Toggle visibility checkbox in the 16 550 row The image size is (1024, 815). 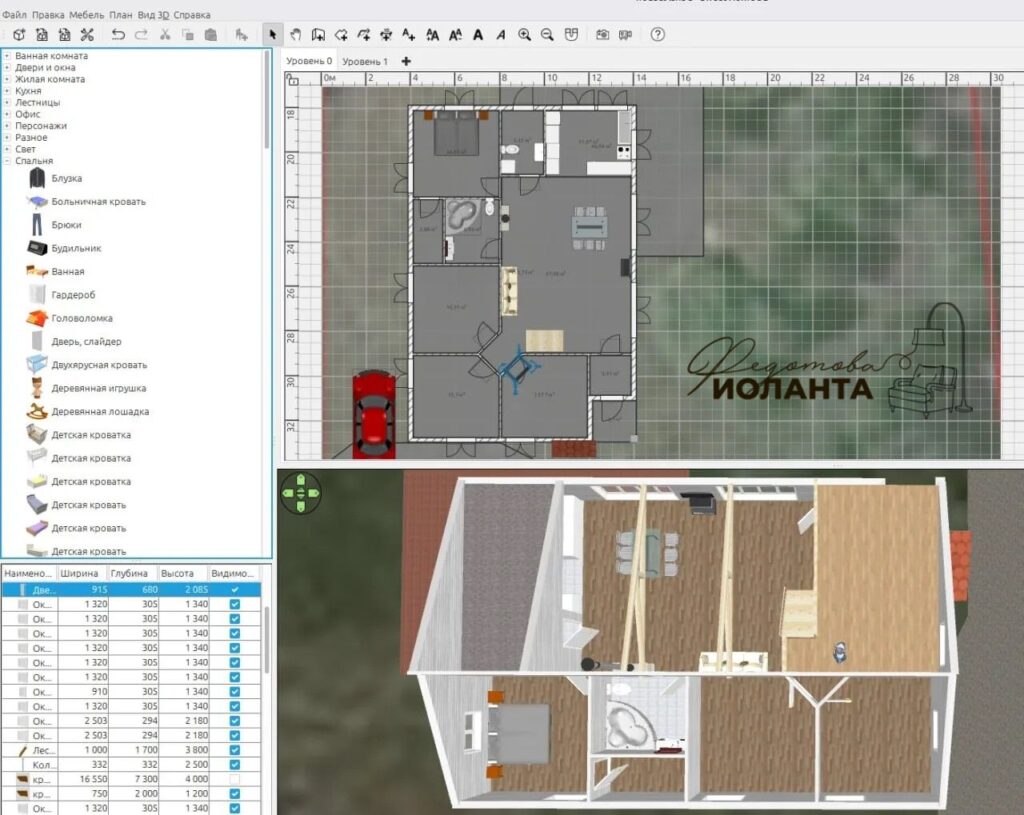tap(234, 779)
